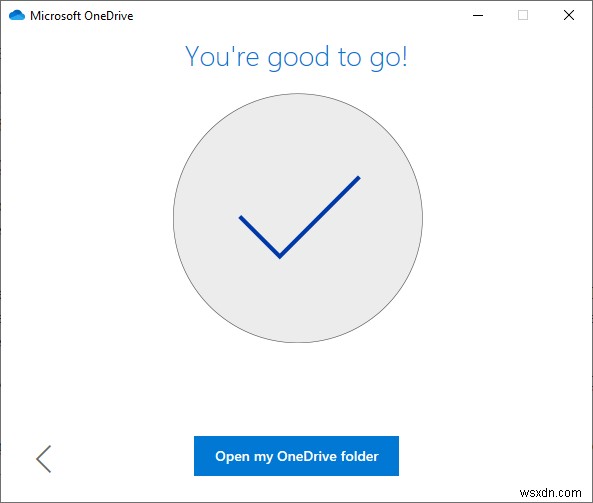Image resolution: width=593 pixels, height=503 pixels.
Task: Click the disabled maximize button
Action: [x=523, y=16]
